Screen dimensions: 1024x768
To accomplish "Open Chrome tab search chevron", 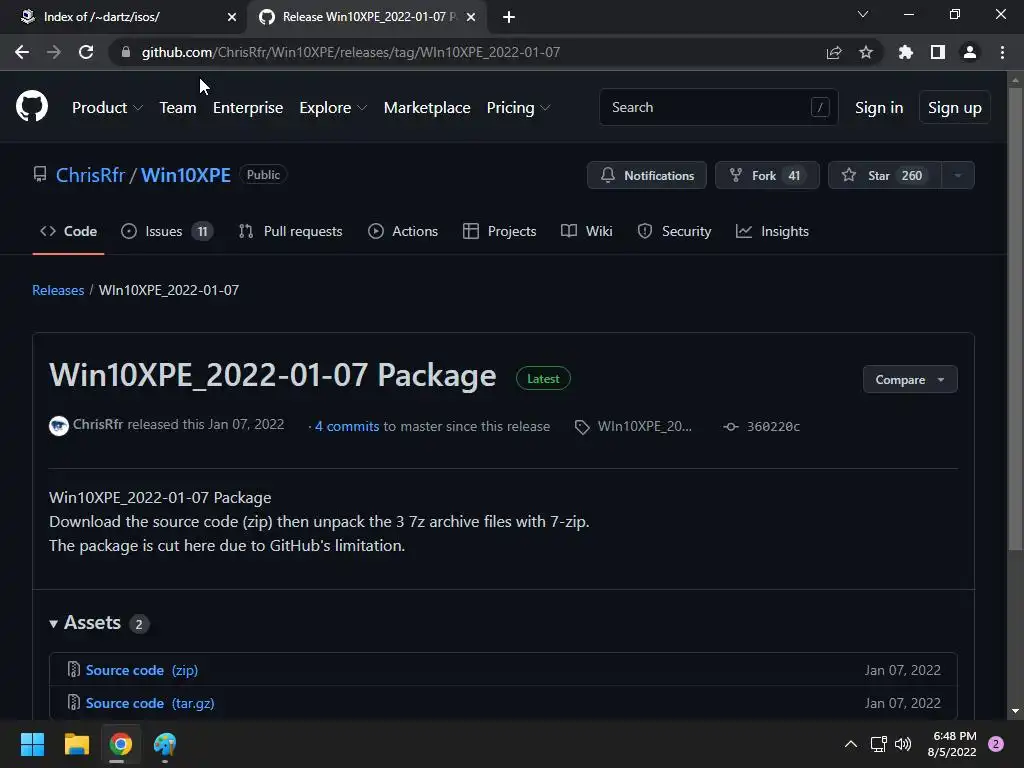I will coord(863,14).
